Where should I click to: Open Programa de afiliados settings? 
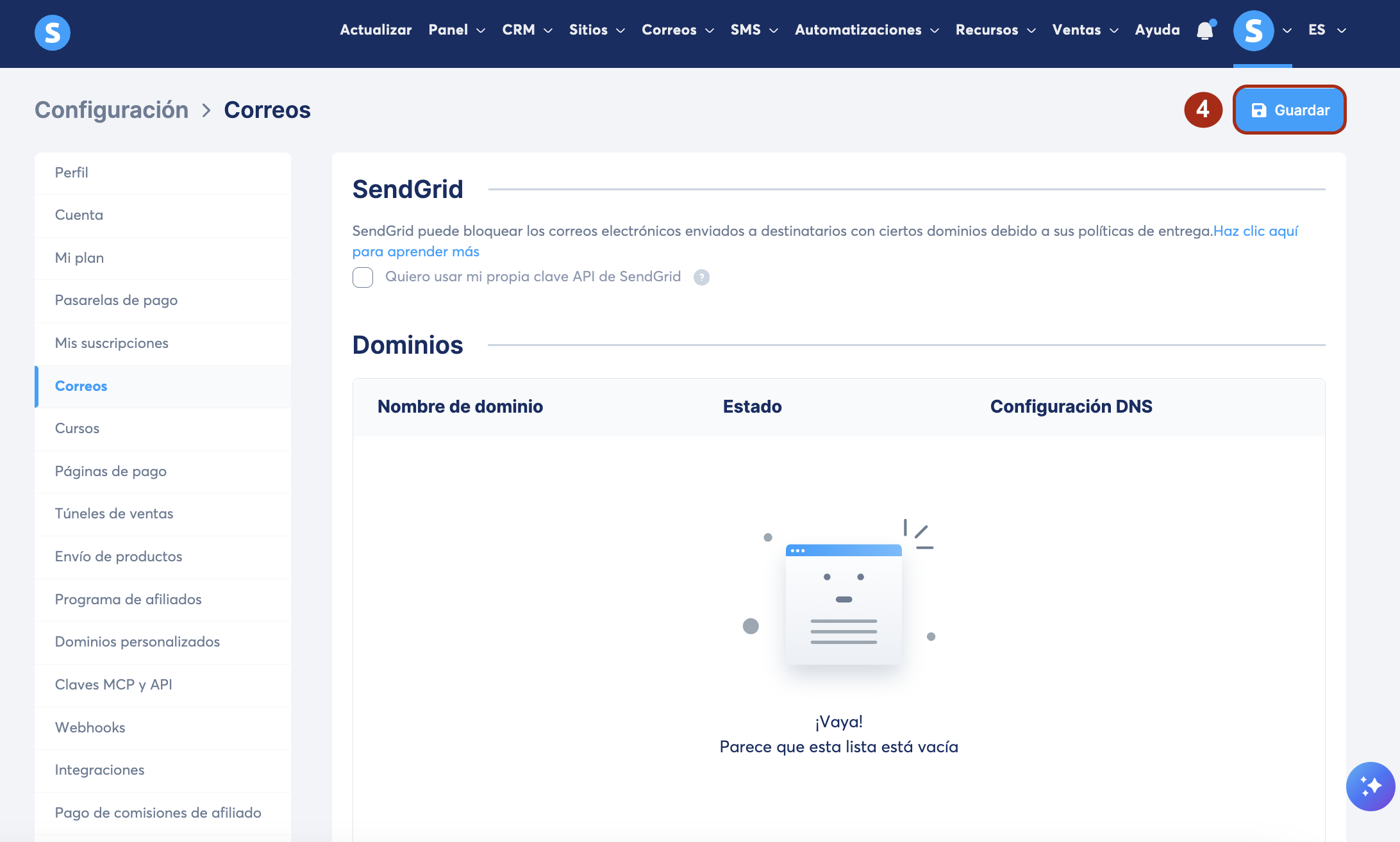tap(163, 600)
